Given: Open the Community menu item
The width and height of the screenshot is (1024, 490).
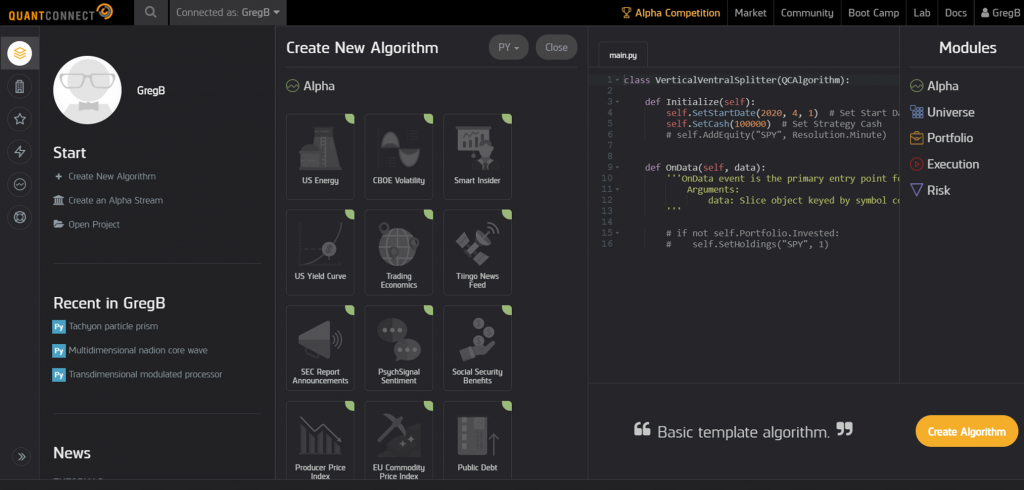Looking at the screenshot, I should (807, 12).
